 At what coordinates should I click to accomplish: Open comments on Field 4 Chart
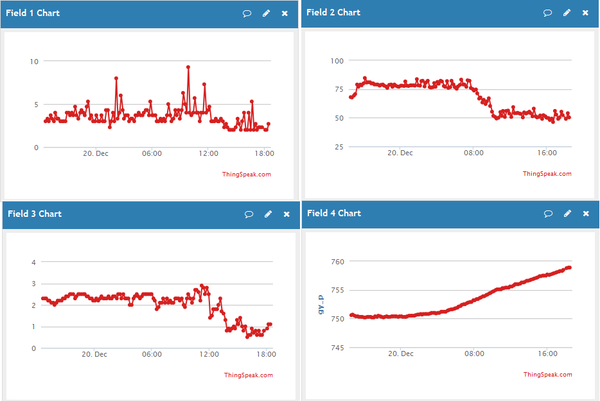[547, 214]
